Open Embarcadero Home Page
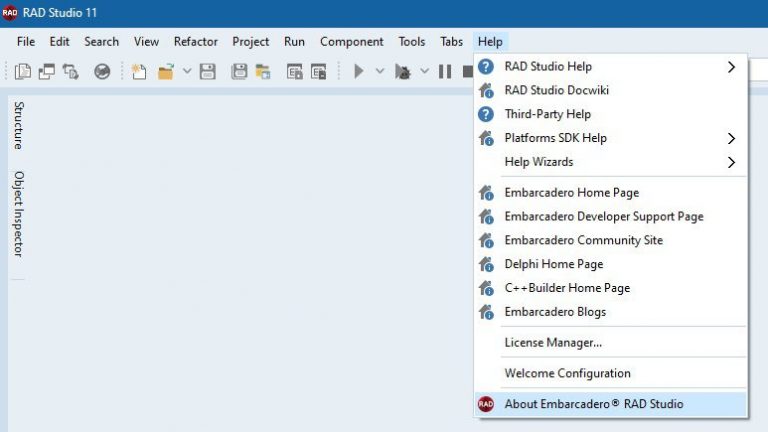The height and width of the screenshot is (432, 768). click(611, 192)
